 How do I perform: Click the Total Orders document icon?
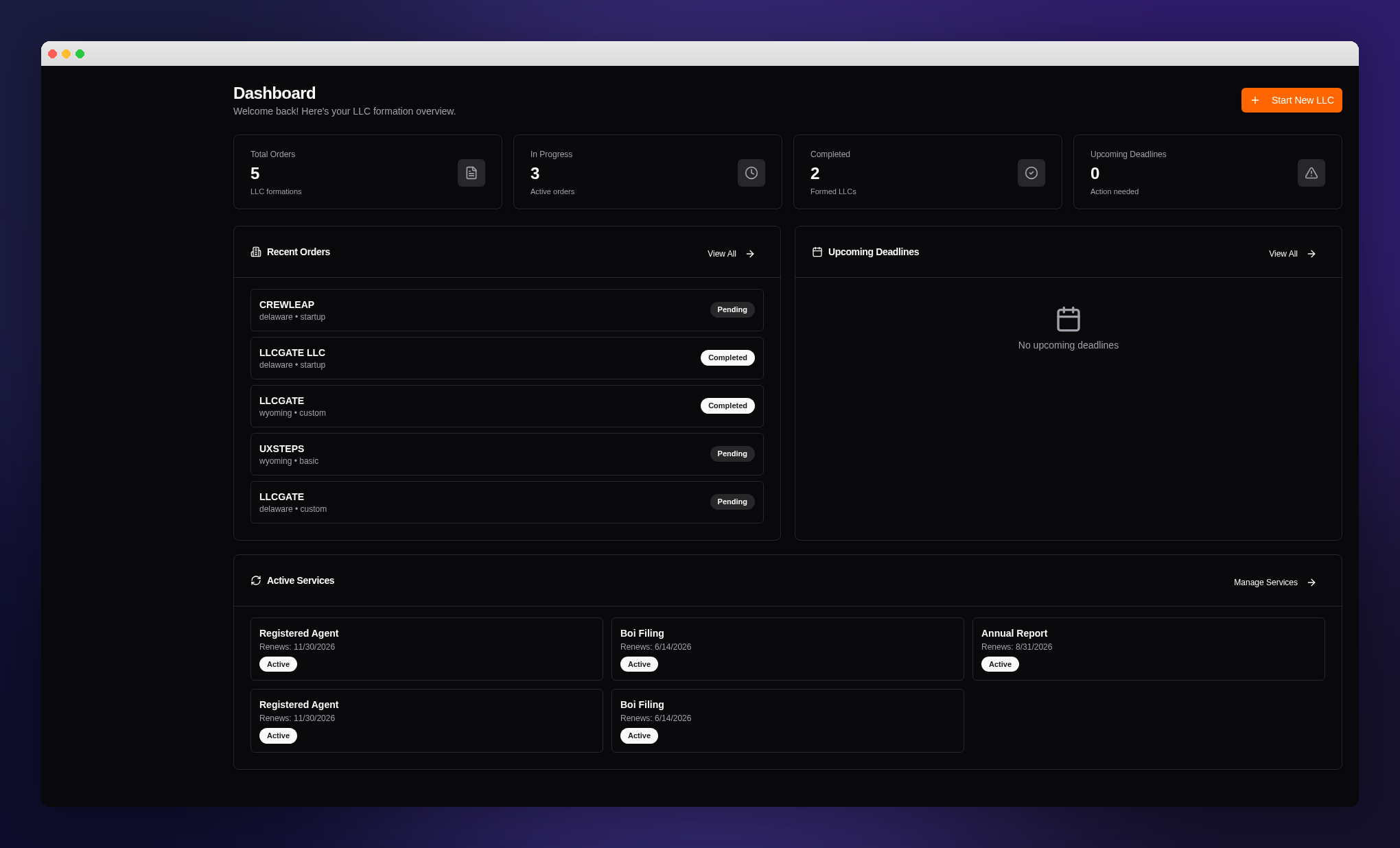click(471, 173)
